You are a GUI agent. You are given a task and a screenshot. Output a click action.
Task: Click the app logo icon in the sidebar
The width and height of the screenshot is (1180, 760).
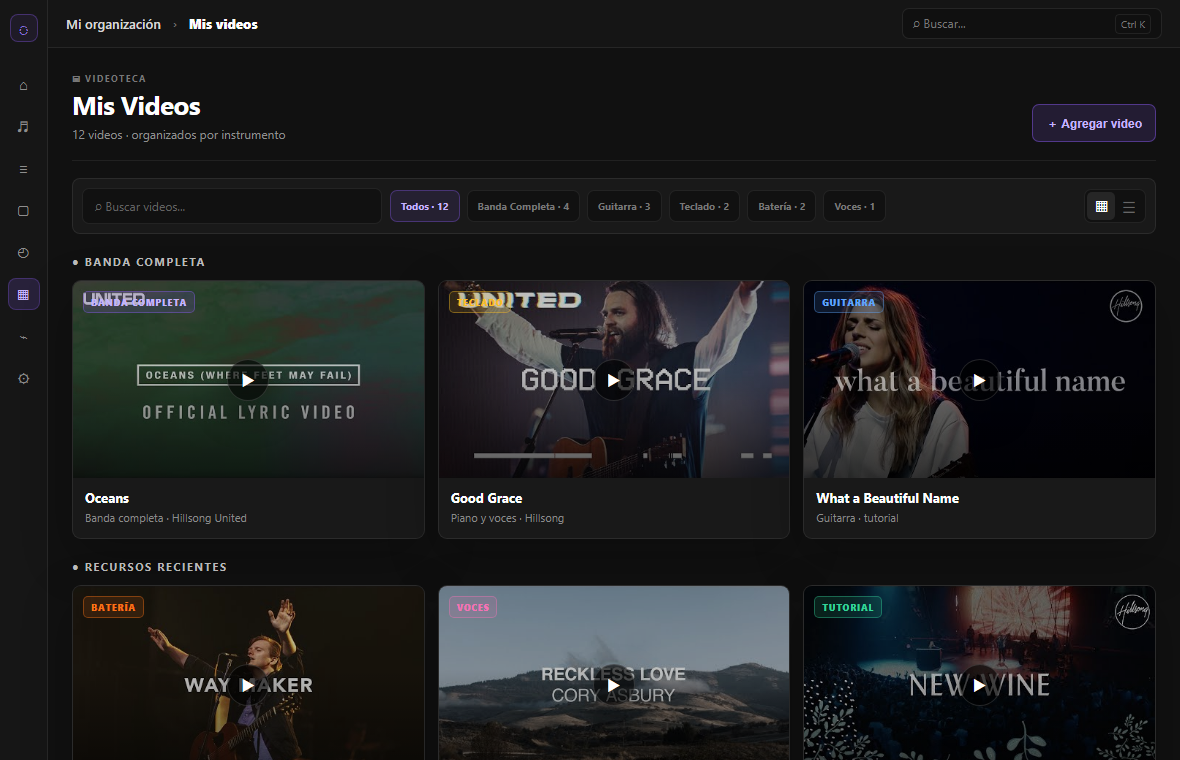(x=24, y=29)
